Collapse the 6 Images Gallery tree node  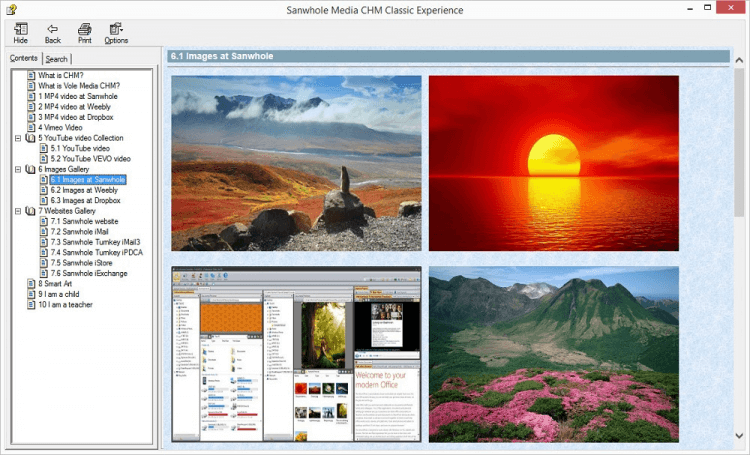pos(18,169)
